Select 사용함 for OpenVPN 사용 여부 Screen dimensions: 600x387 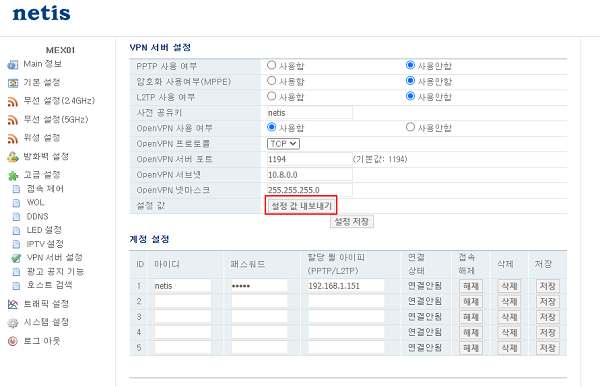[271, 127]
